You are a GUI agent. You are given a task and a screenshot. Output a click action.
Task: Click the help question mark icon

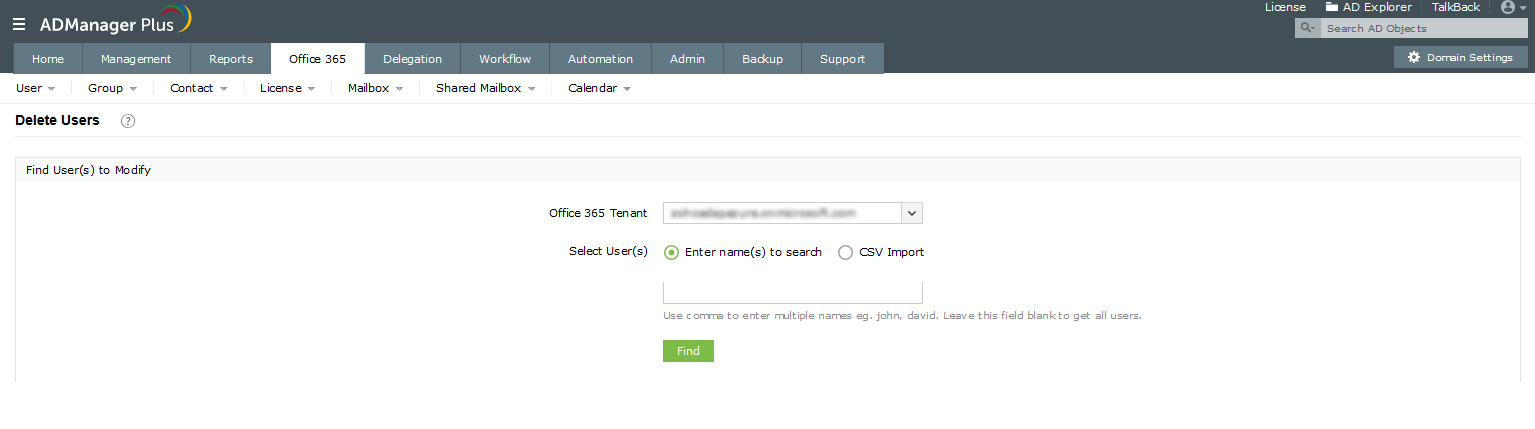pyautogui.click(x=127, y=121)
